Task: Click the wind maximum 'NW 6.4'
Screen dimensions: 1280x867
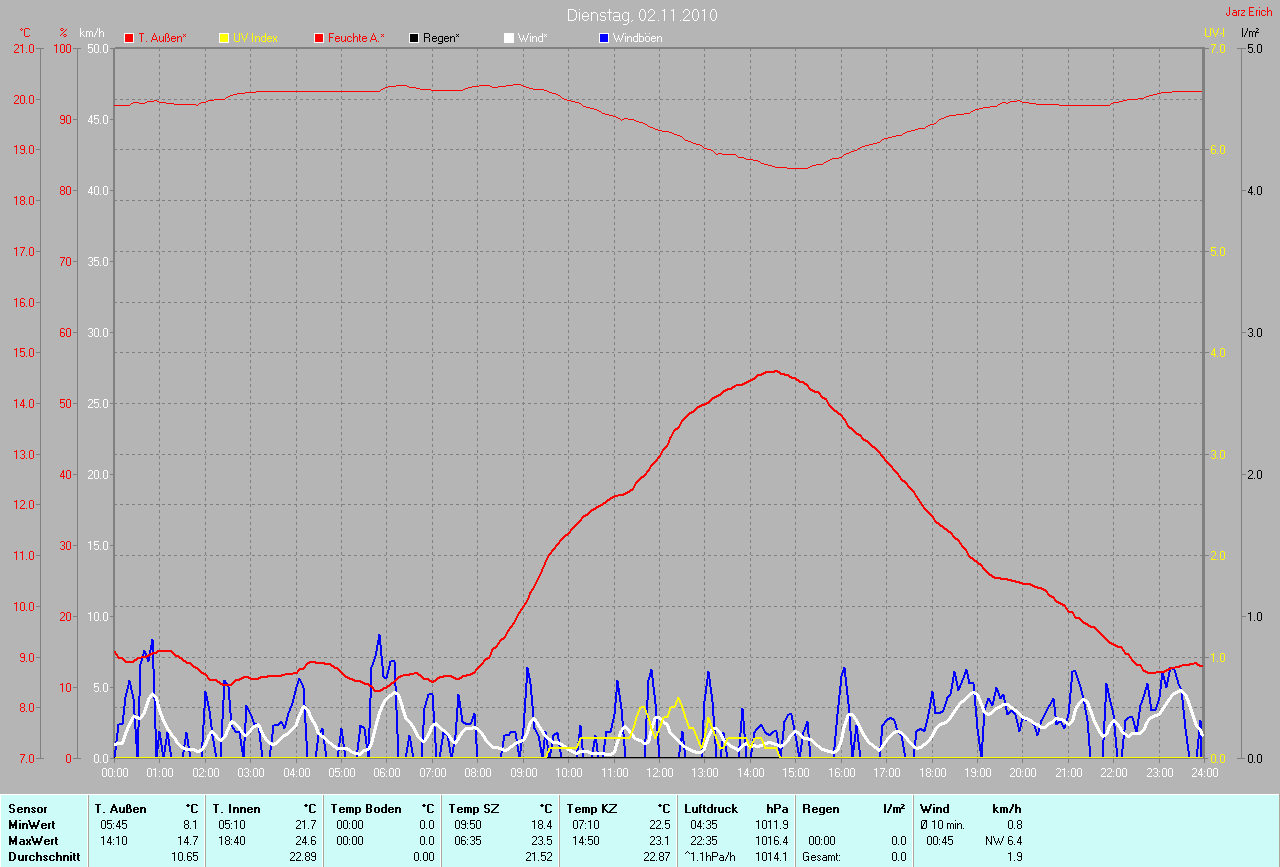Action: pyautogui.click(x=1002, y=841)
